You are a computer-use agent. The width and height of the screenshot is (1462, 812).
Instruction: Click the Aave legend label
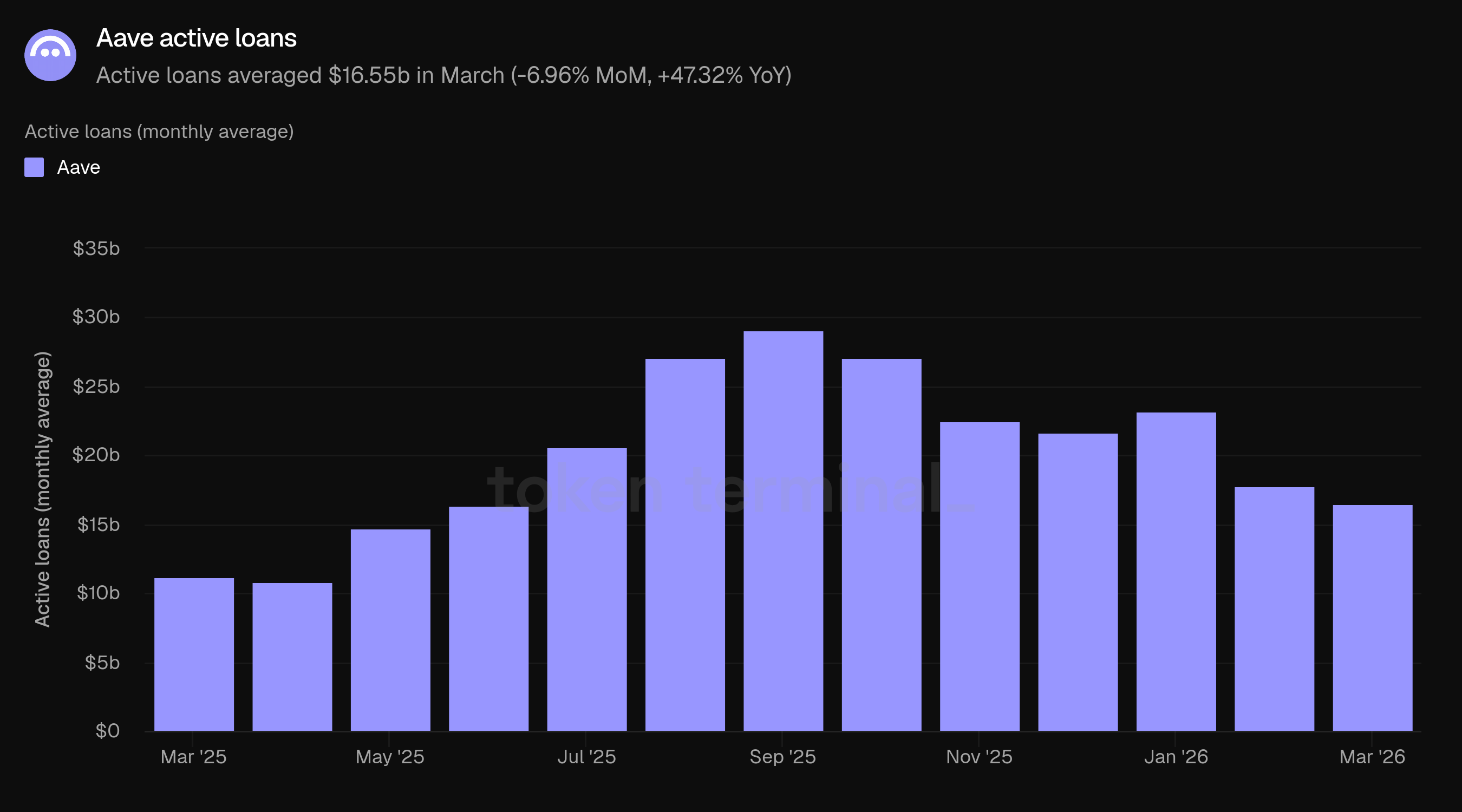click(79, 167)
